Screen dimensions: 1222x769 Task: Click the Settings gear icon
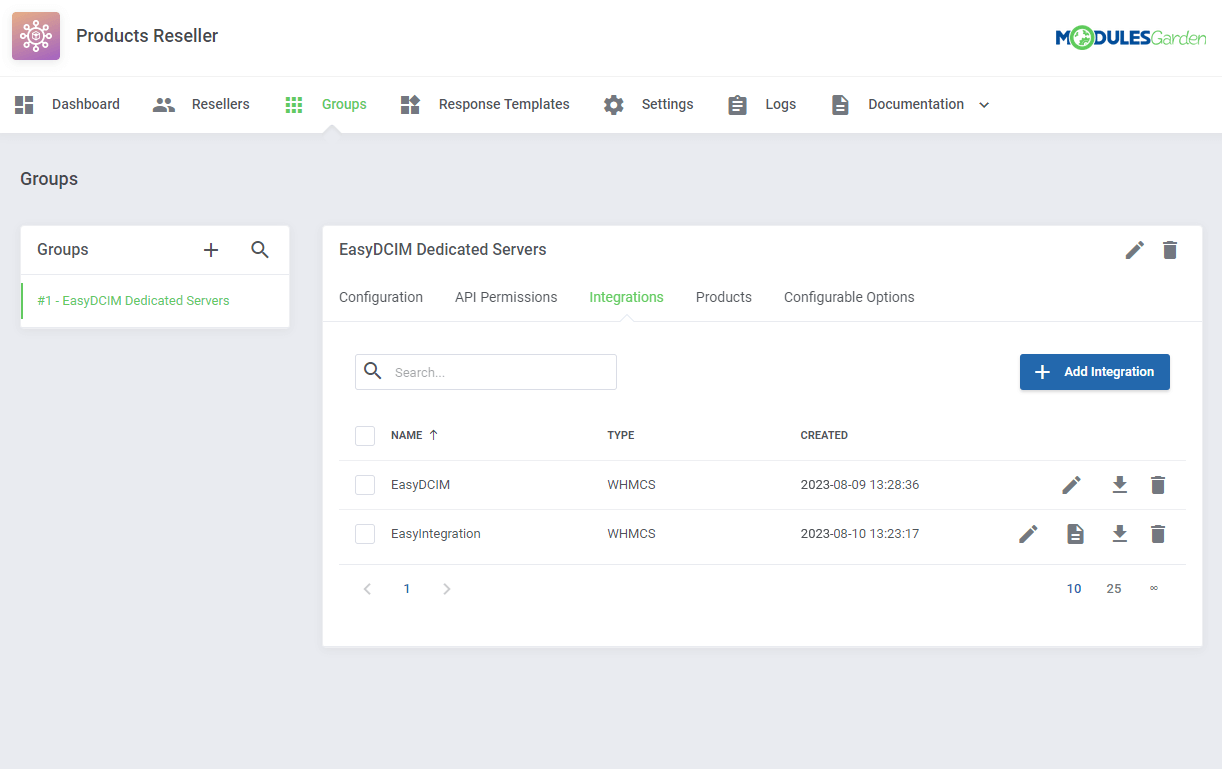[614, 104]
